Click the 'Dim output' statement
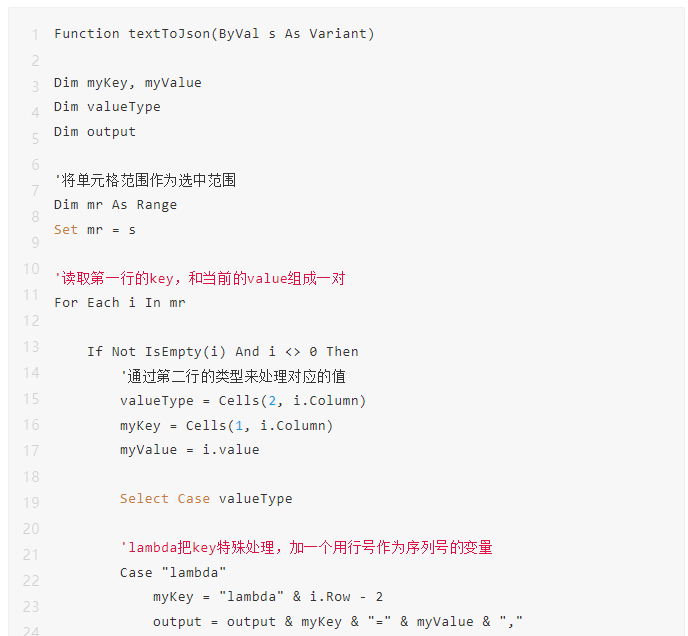The image size is (688, 636). click(x=95, y=132)
